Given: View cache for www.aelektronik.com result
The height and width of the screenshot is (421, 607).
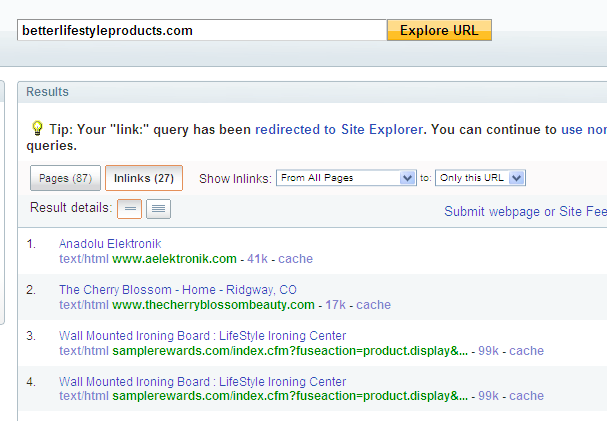Looking at the screenshot, I should click(295, 259).
